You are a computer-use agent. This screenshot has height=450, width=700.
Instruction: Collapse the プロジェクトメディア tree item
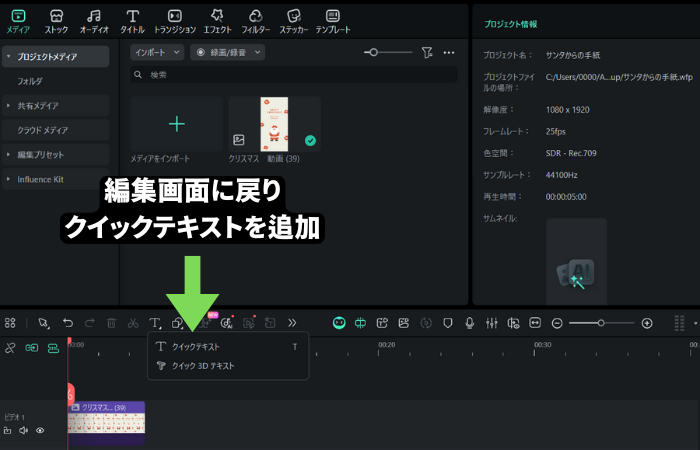tap(8, 57)
